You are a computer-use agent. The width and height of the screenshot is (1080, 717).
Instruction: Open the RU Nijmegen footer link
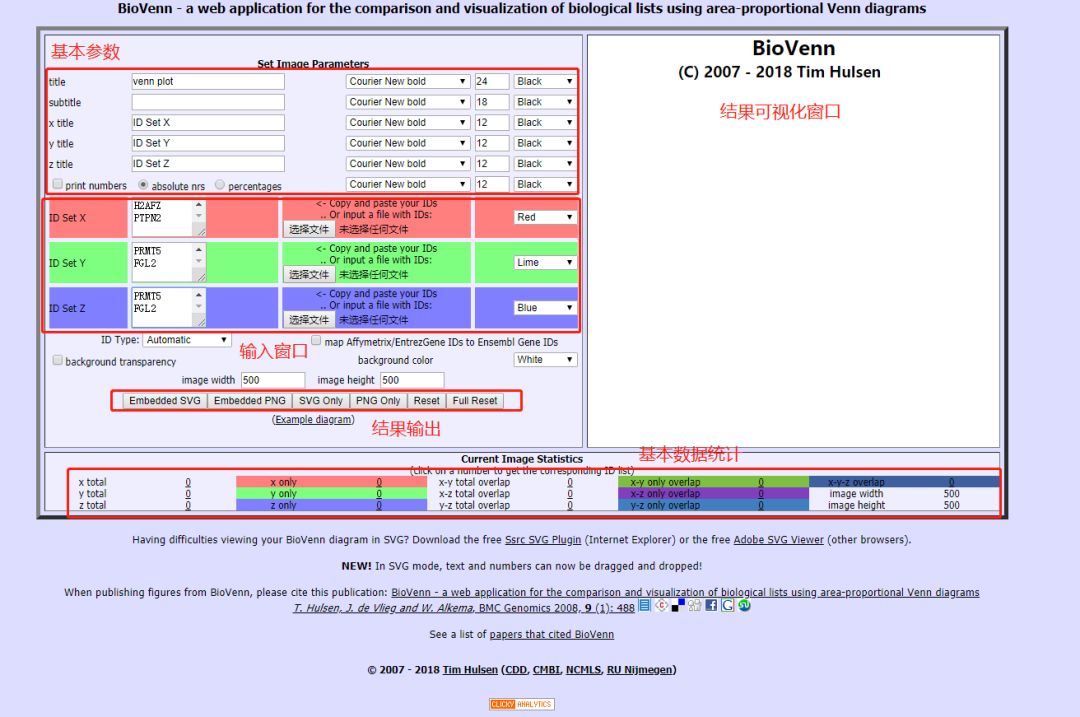click(639, 669)
